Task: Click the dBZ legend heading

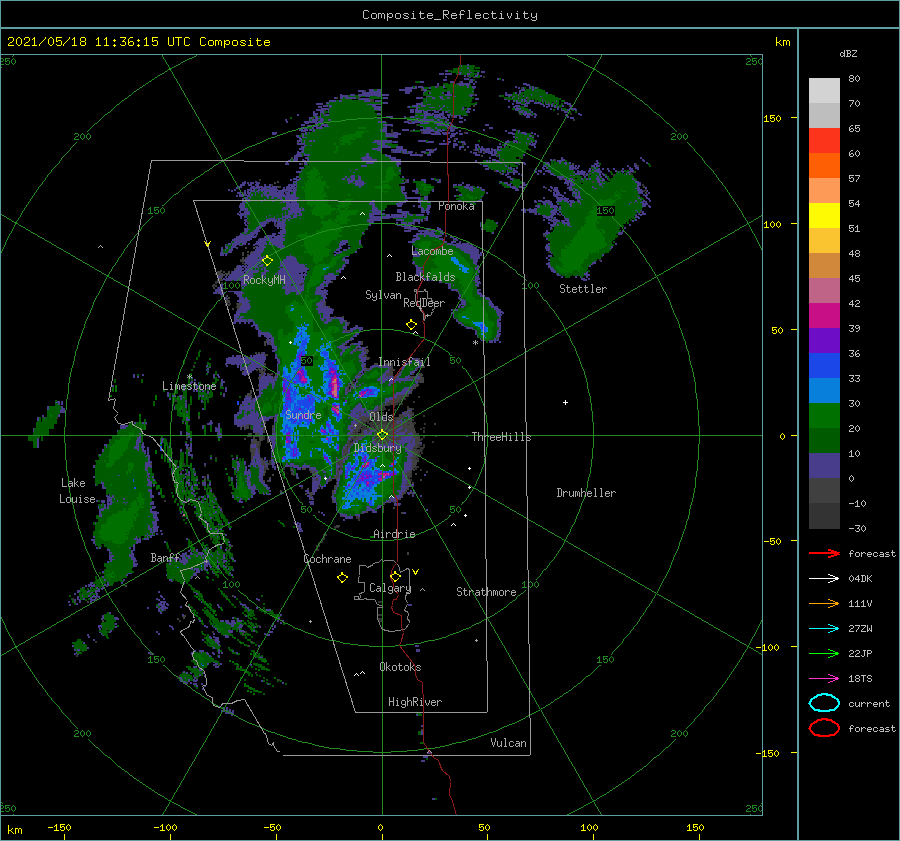Action: coord(848,53)
